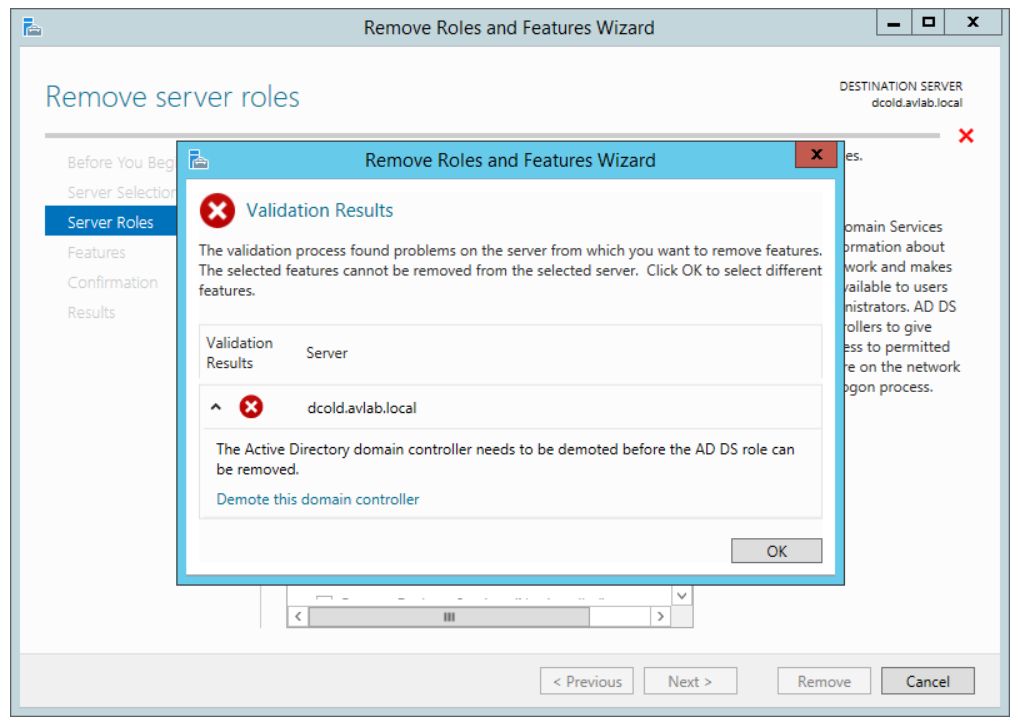Image resolution: width=1018 pixels, height=726 pixels.
Task: Click the Next button
Action: coord(689,681)
